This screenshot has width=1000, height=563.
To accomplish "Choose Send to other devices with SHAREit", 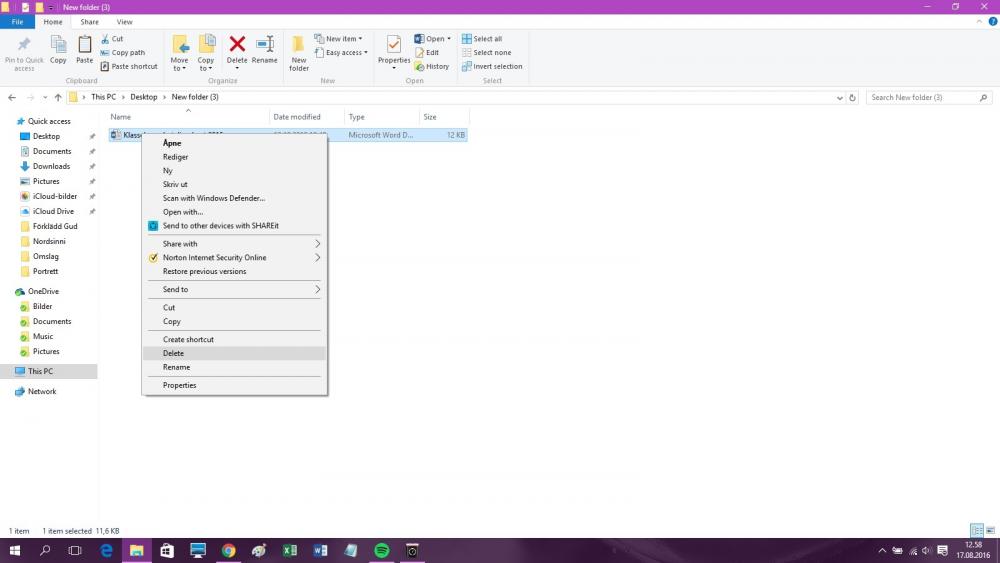I will (x=235, y=226).
